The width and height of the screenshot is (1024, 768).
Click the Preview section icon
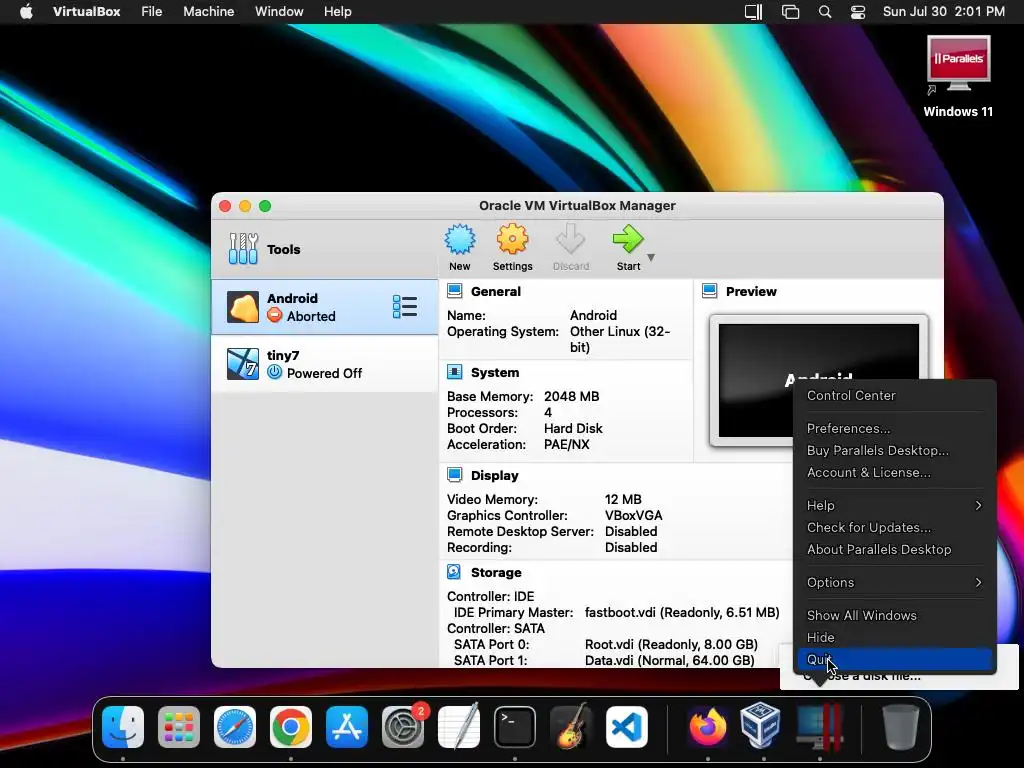click(710, 291)
